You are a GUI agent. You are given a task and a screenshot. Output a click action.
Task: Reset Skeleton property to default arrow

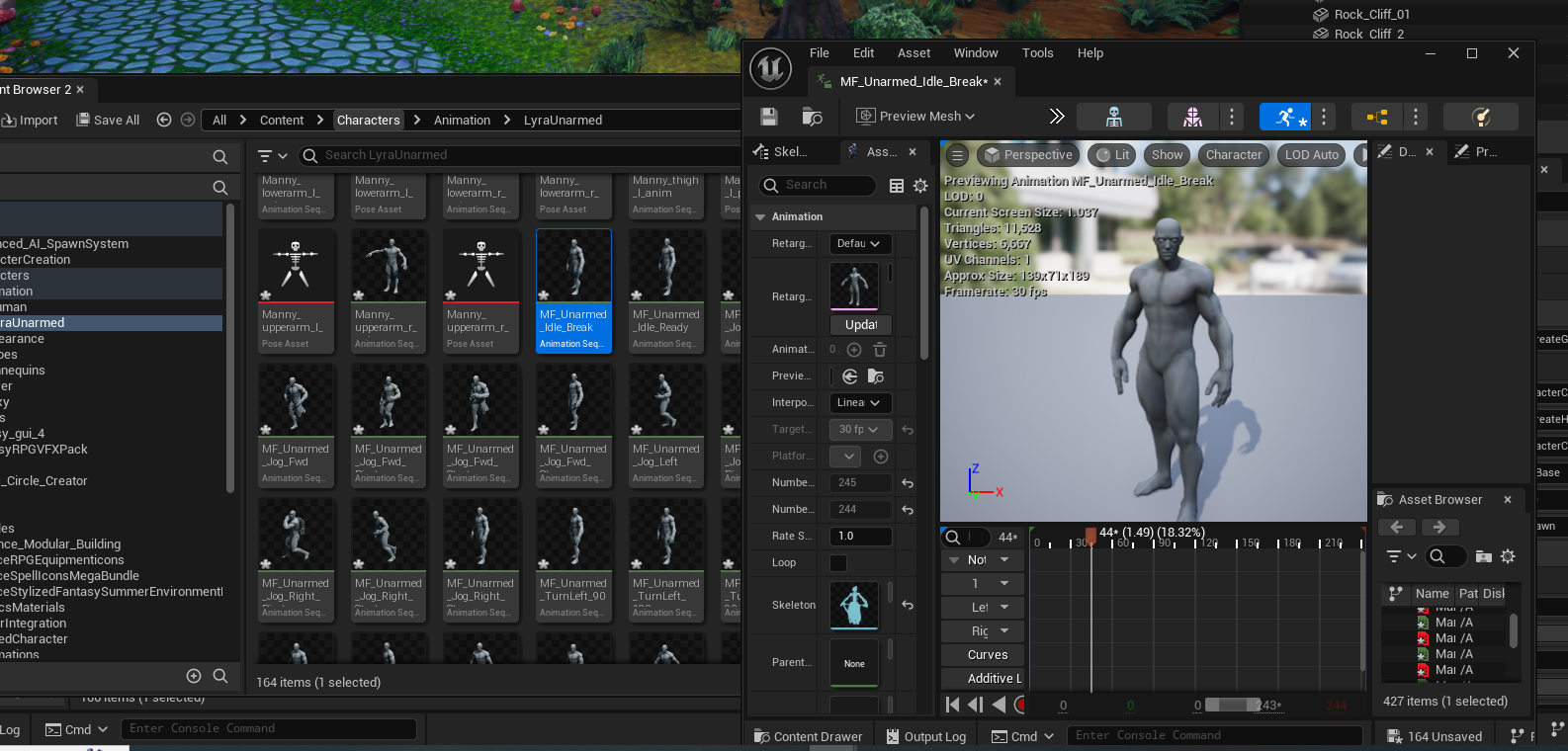[x=908, y=605]
